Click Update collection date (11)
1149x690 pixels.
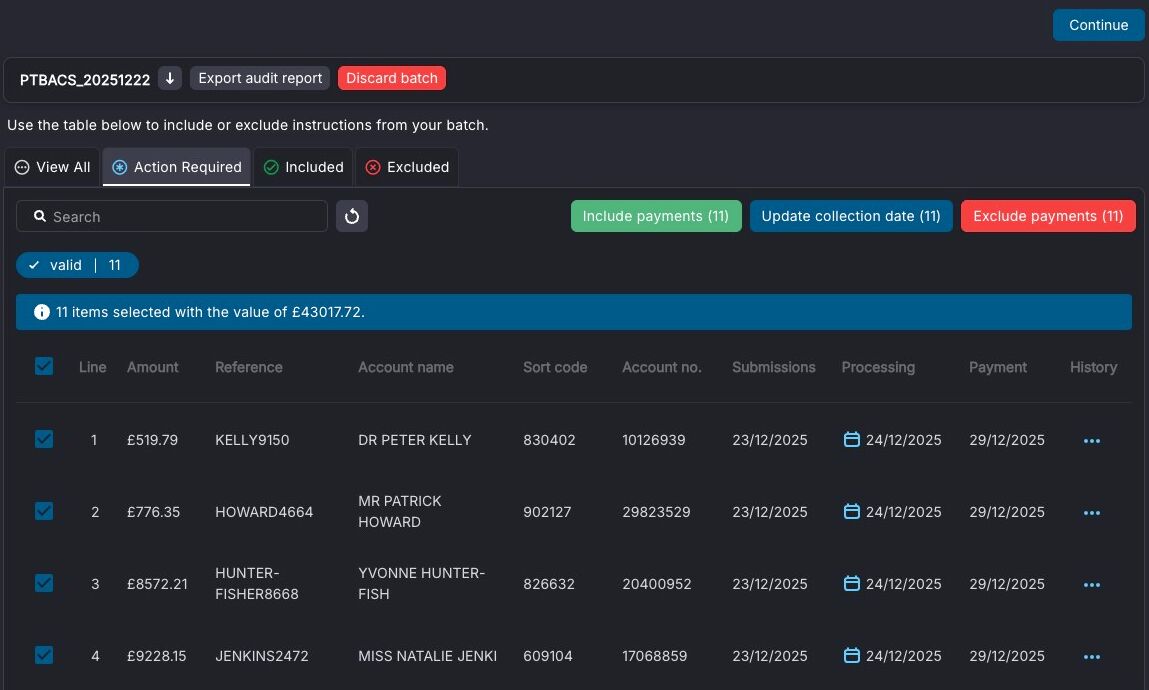click(851, 216)
